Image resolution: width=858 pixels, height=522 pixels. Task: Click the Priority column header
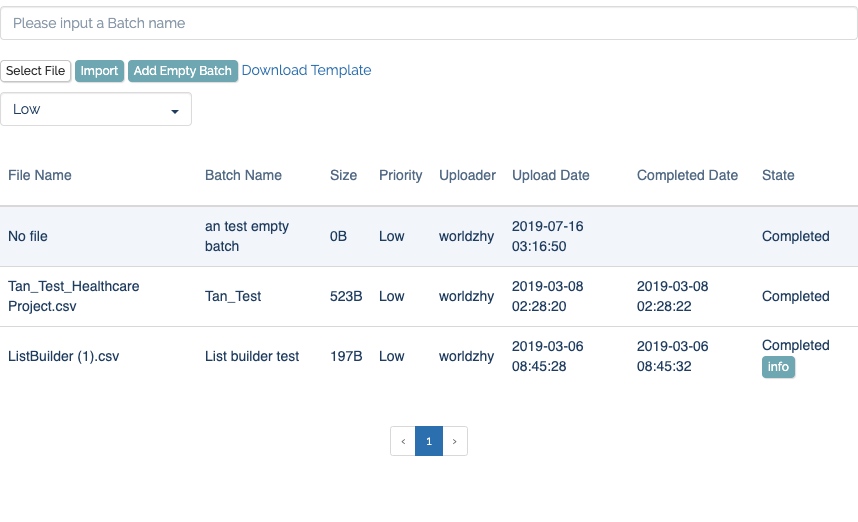[x=400, y=175]
